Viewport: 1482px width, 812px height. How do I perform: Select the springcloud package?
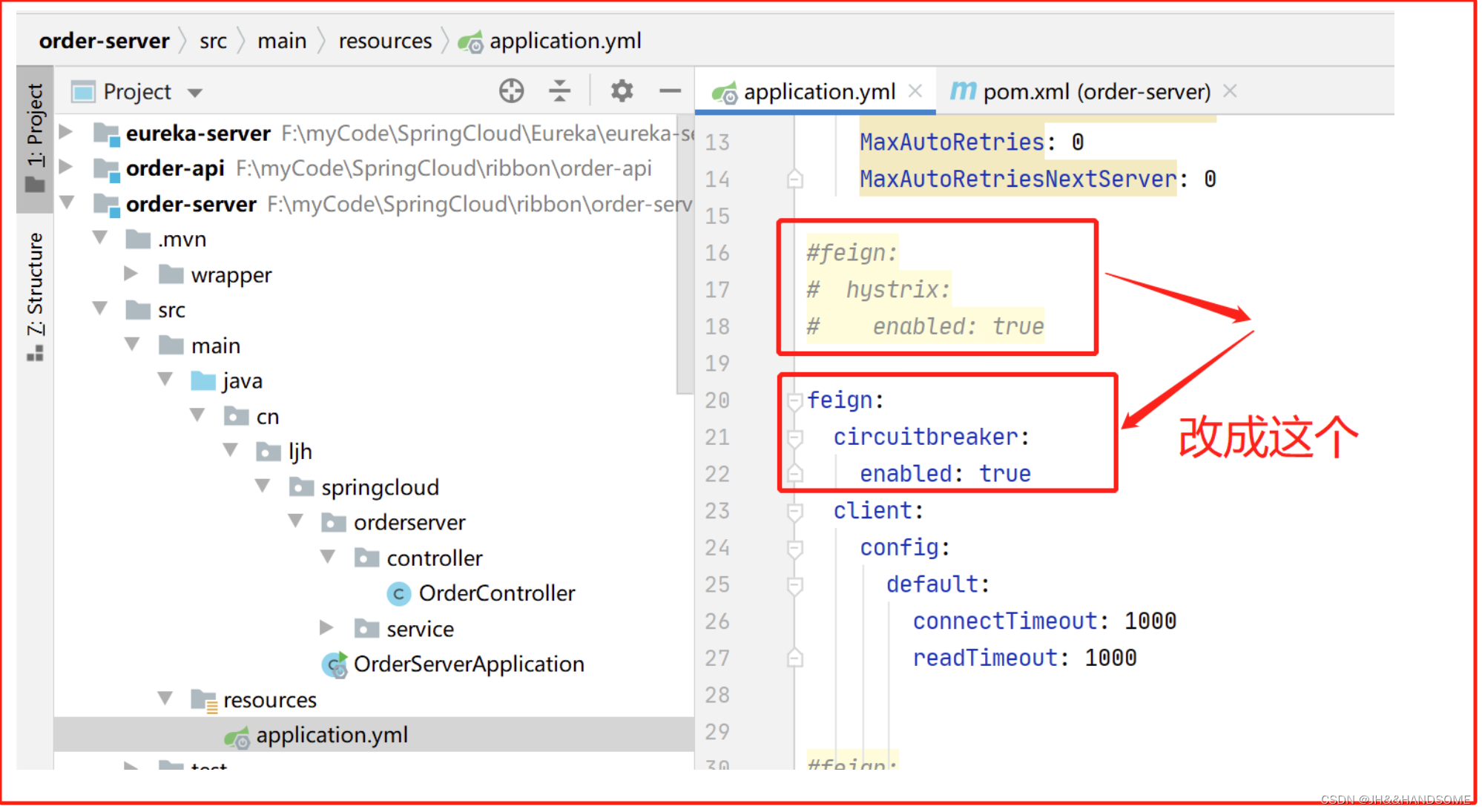381,488
